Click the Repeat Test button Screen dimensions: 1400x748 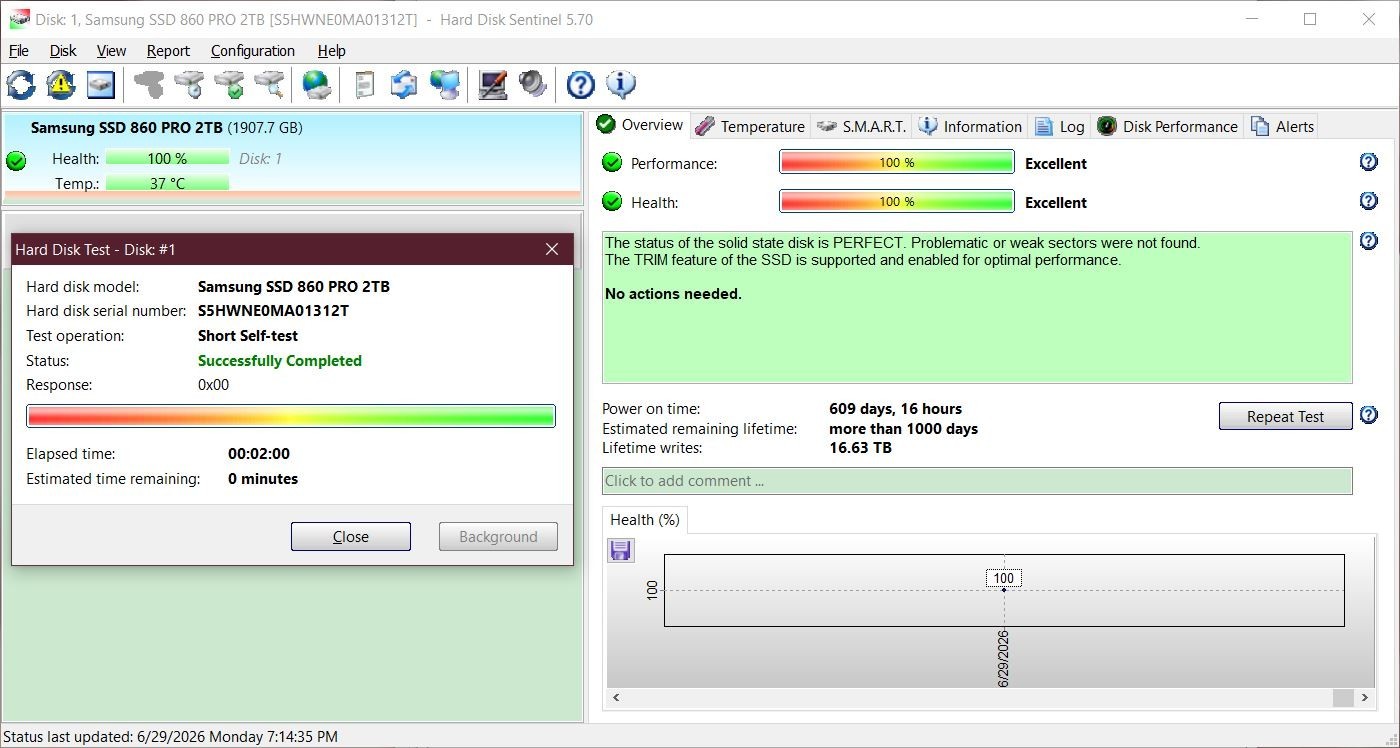click(1285, 416)
